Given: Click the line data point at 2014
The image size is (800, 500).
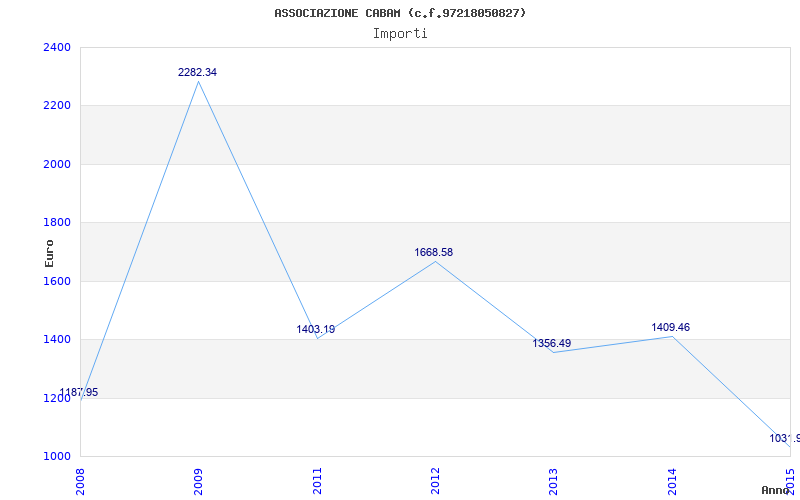Looking at the screenshot, I should [672, 336].
